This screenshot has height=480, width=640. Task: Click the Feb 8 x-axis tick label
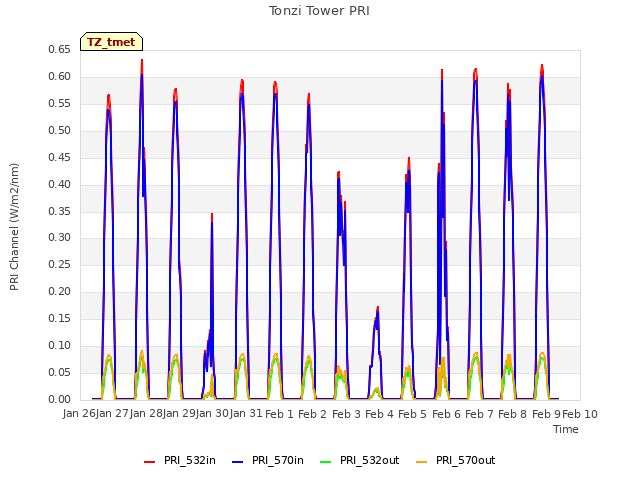click(513, 414)
